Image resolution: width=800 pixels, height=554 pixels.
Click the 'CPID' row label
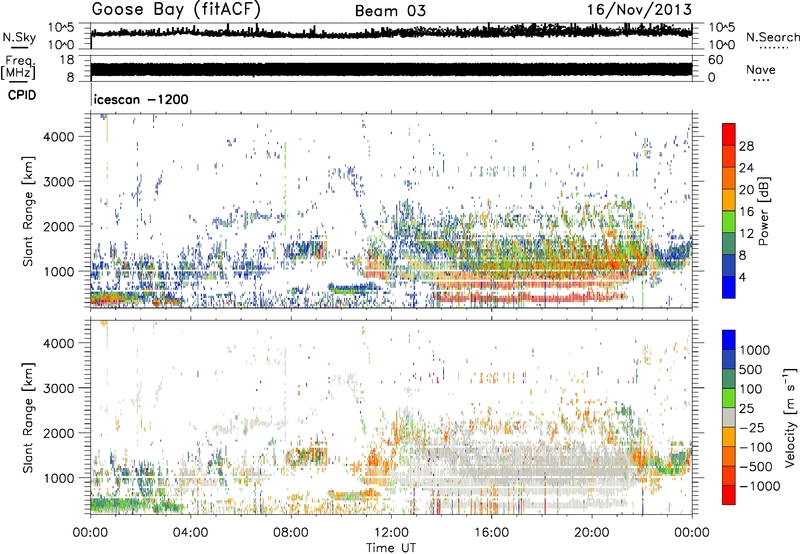[22, 95]
